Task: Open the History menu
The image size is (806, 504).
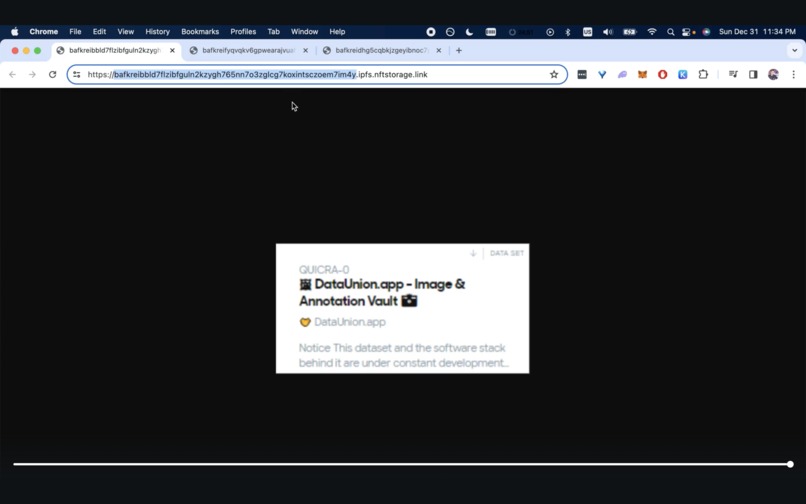Action: (157, 32)
